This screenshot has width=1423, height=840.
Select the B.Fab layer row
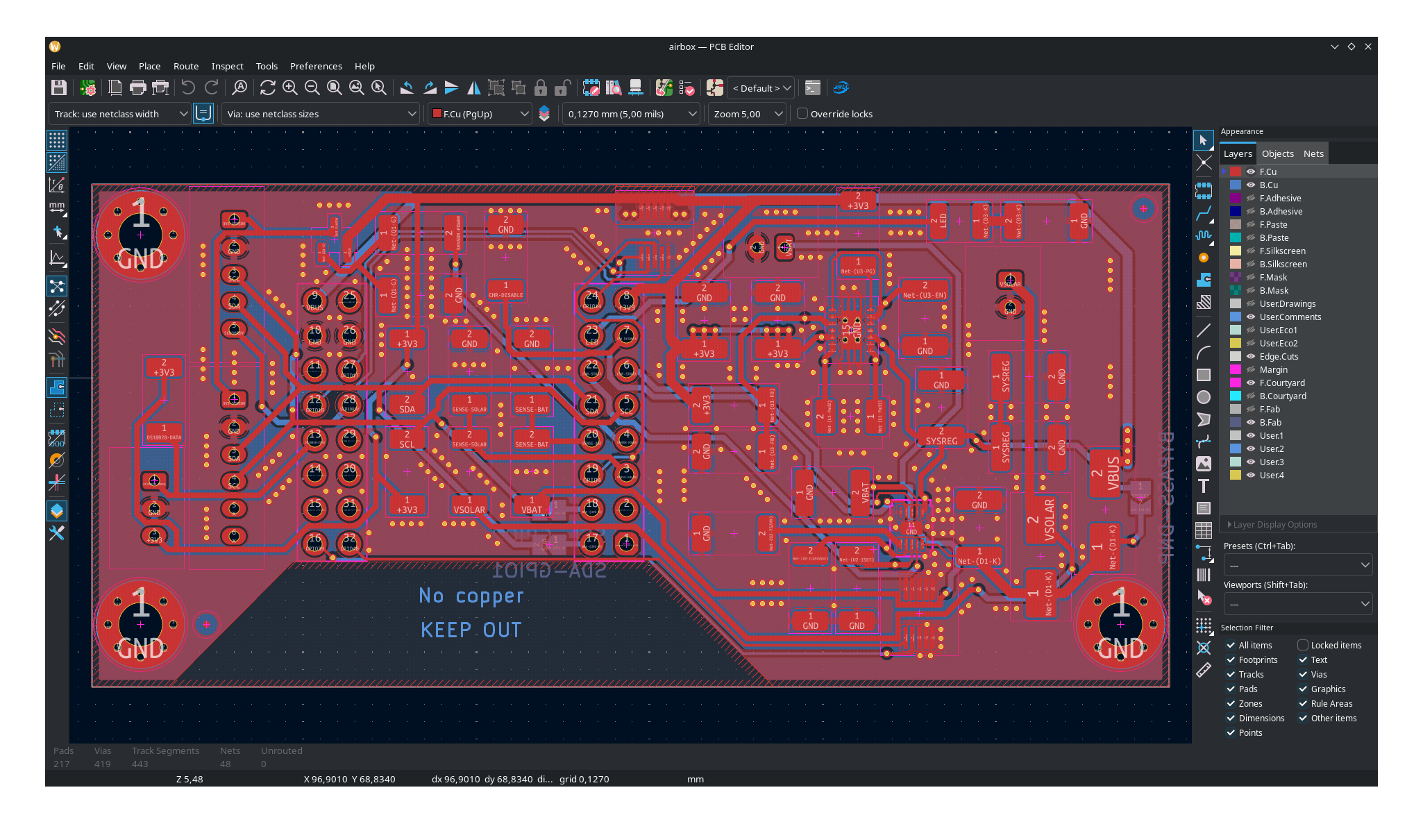tap(1298, 422)
